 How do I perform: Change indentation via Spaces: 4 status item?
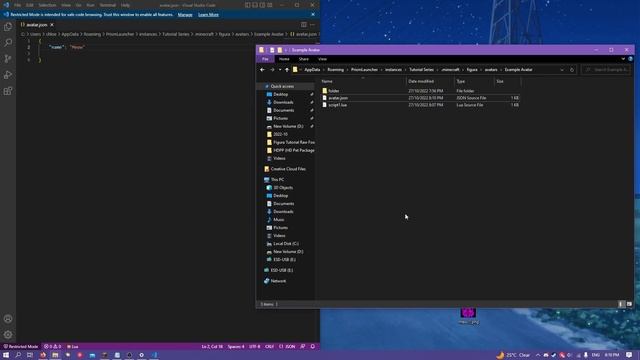pyautogui.click(x=236, y=347)
